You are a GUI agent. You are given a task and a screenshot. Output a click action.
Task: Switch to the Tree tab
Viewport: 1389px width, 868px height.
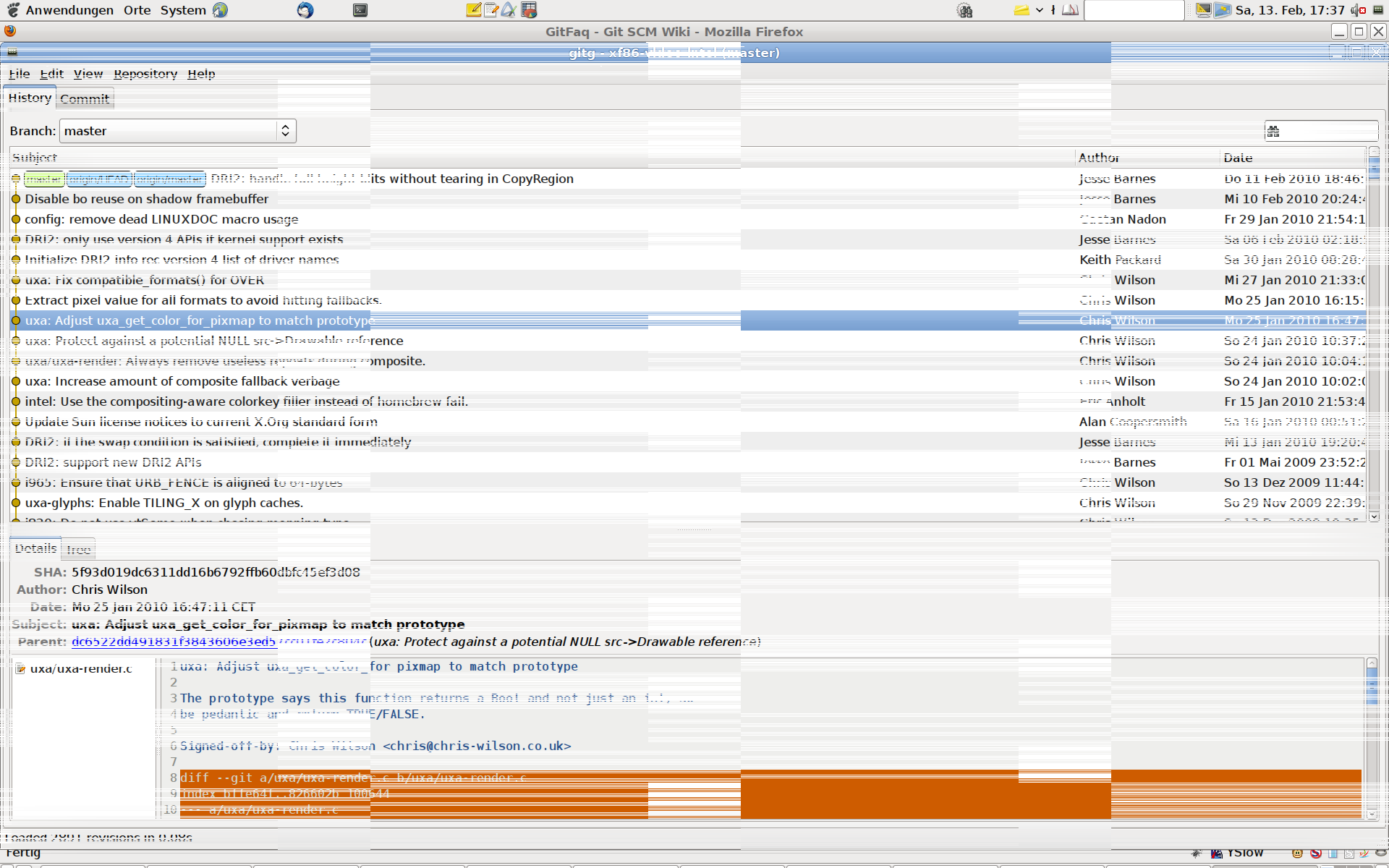pos(78,550)
